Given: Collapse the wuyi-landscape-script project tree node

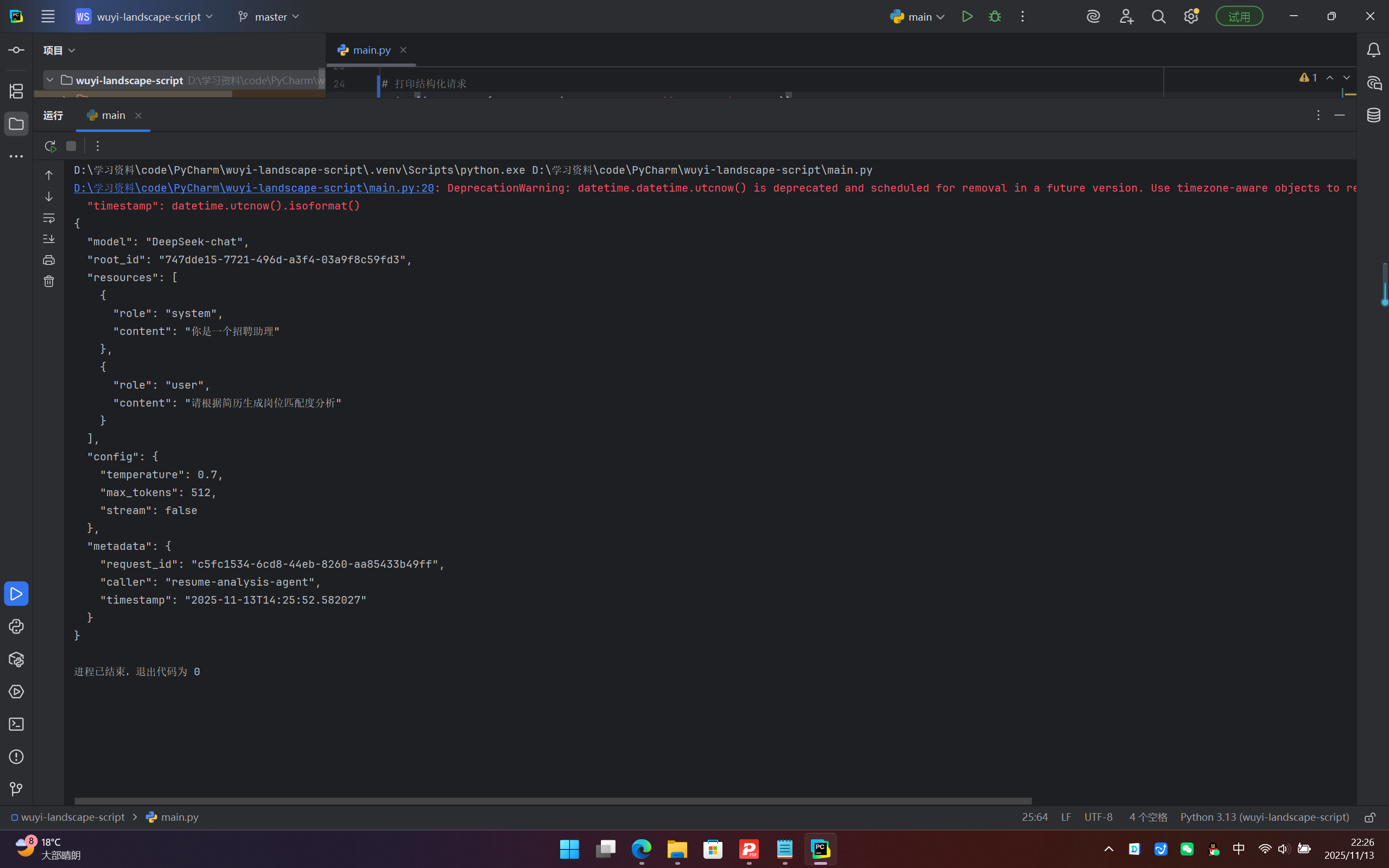Looking at the screenshot, I should [x=50, y=80].
